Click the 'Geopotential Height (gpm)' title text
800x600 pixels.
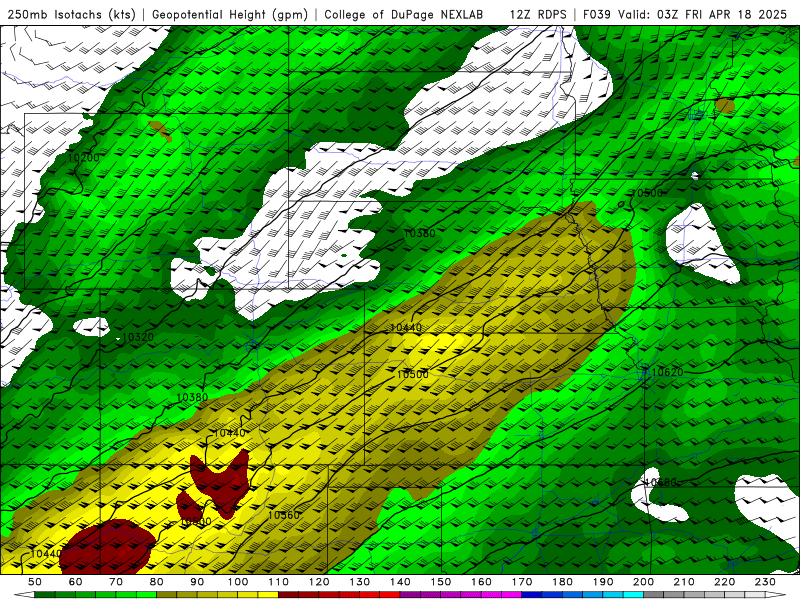230,14
